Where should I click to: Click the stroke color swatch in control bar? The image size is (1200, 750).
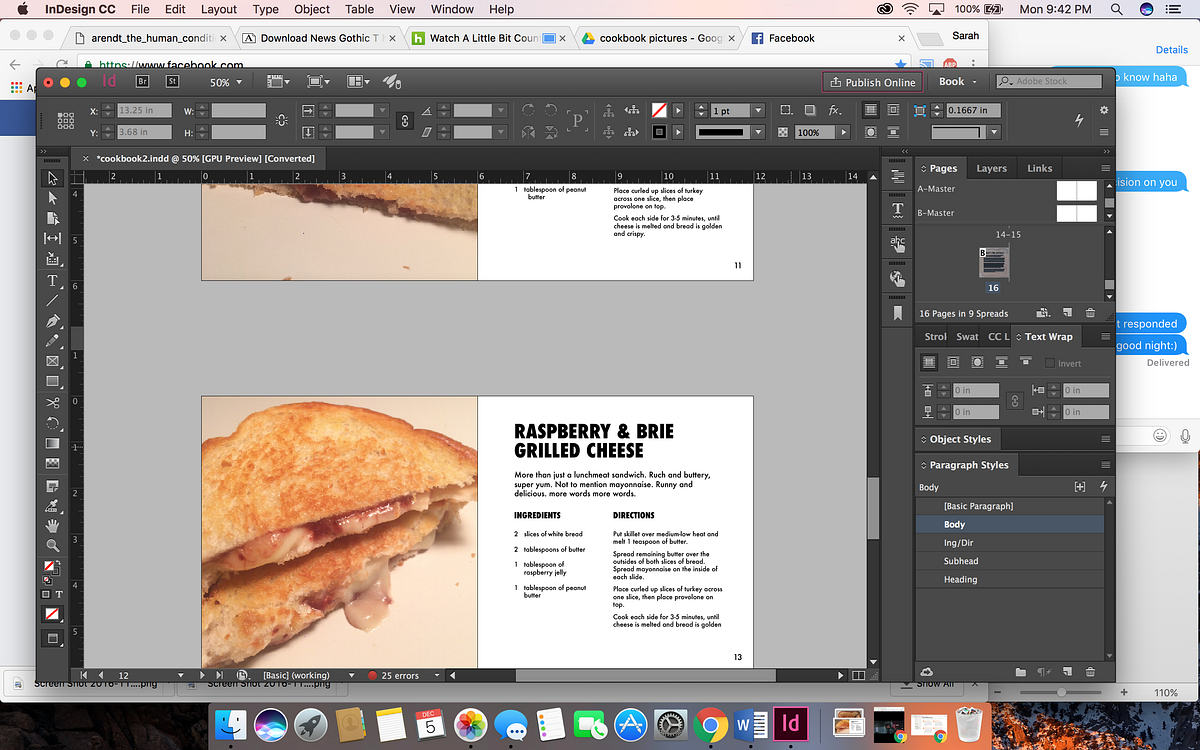659,132
